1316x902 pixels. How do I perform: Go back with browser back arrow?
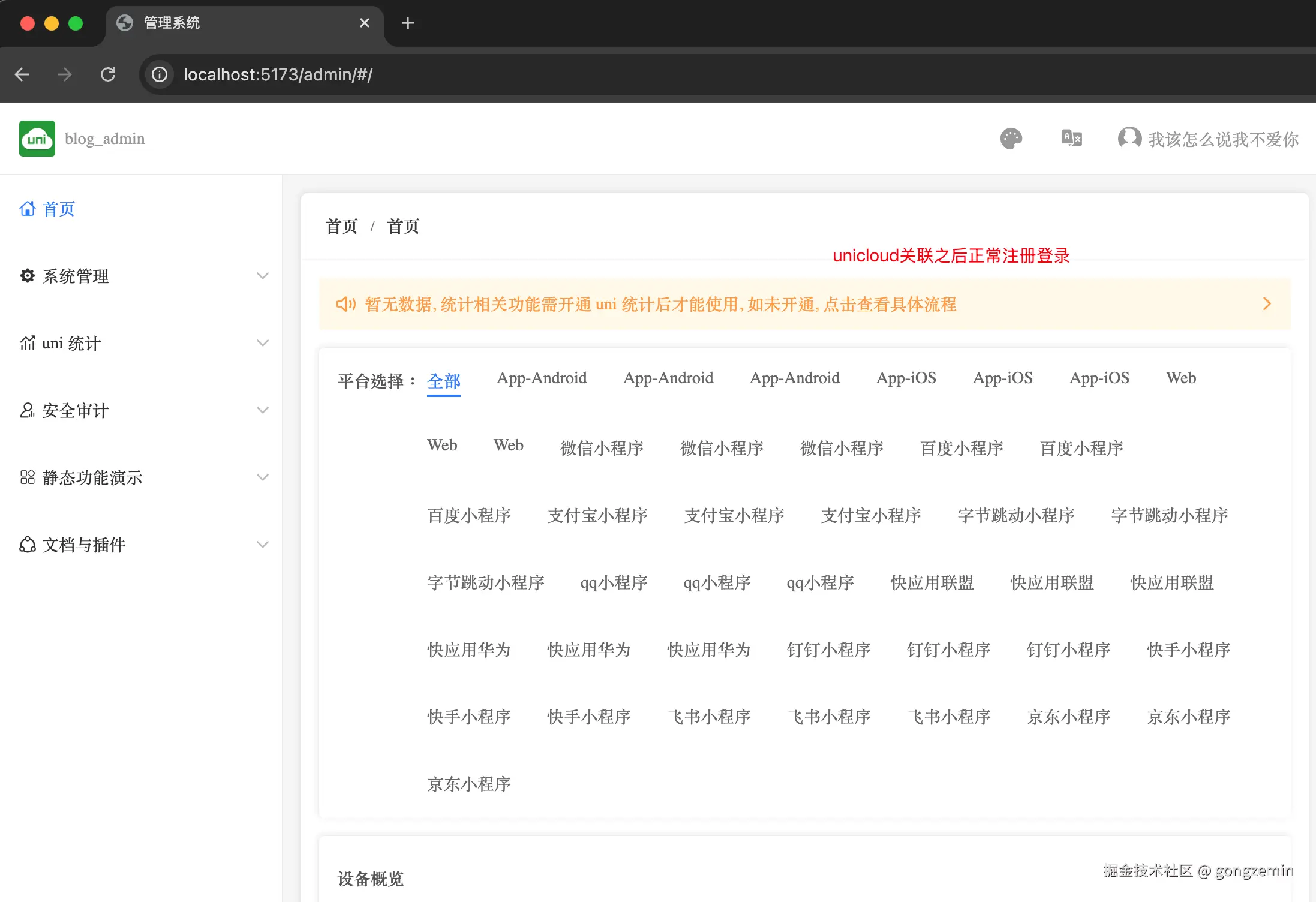click(x=22, y=74)
